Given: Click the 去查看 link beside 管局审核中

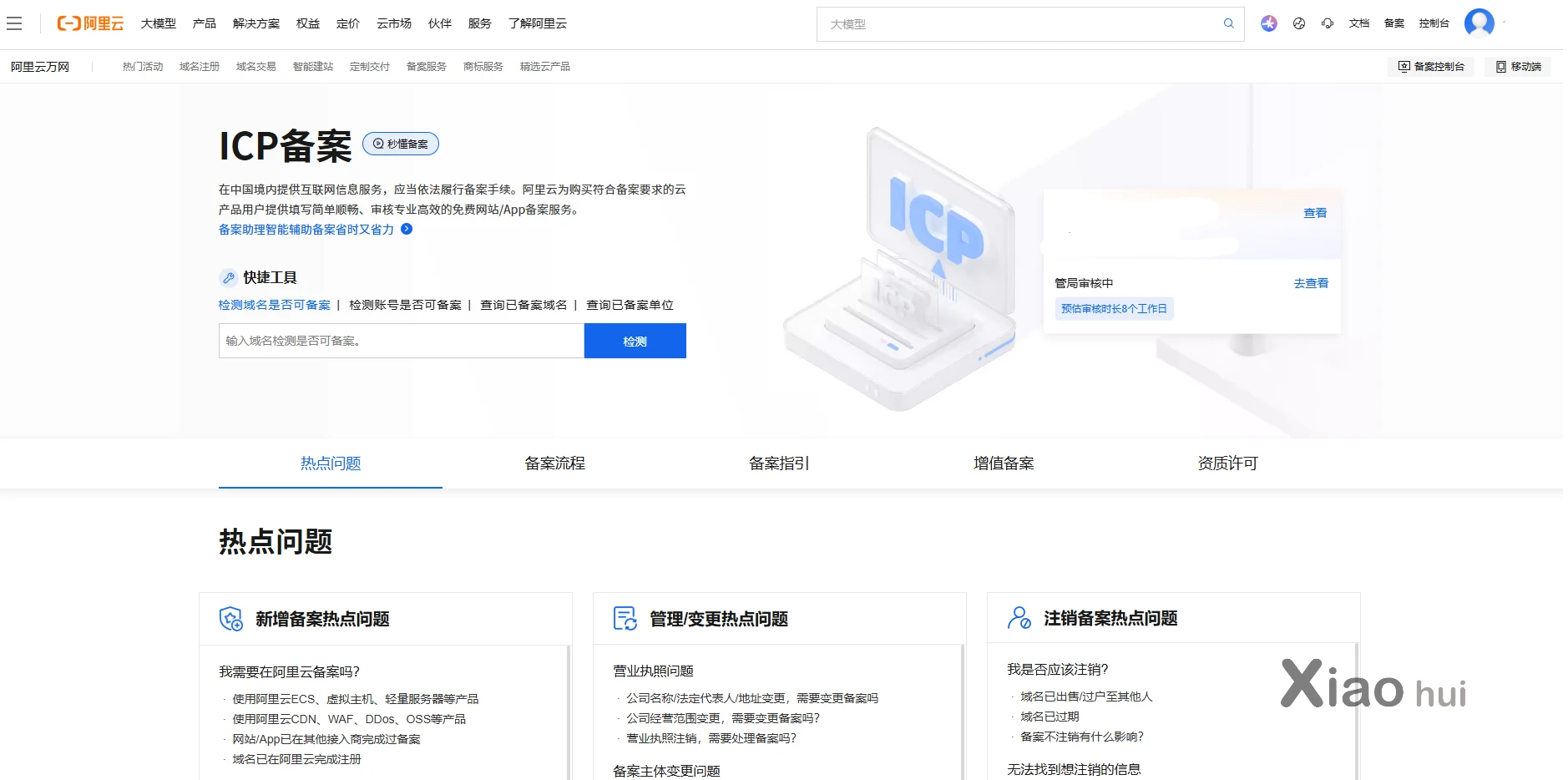Looking at the screenshot, I should (x=1310, y=283).
